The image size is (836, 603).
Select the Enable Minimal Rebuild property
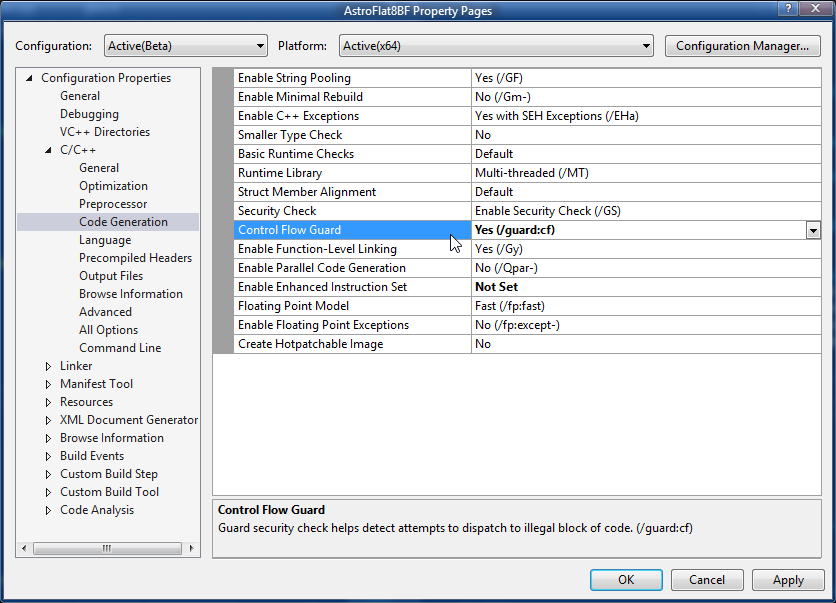(x=352, y=97)
